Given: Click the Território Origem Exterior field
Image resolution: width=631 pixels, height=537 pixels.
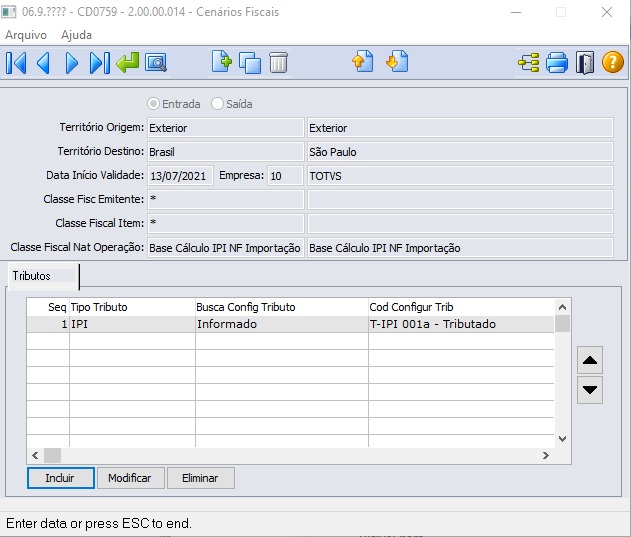Looking at the screenshot, I should point(226,128).
